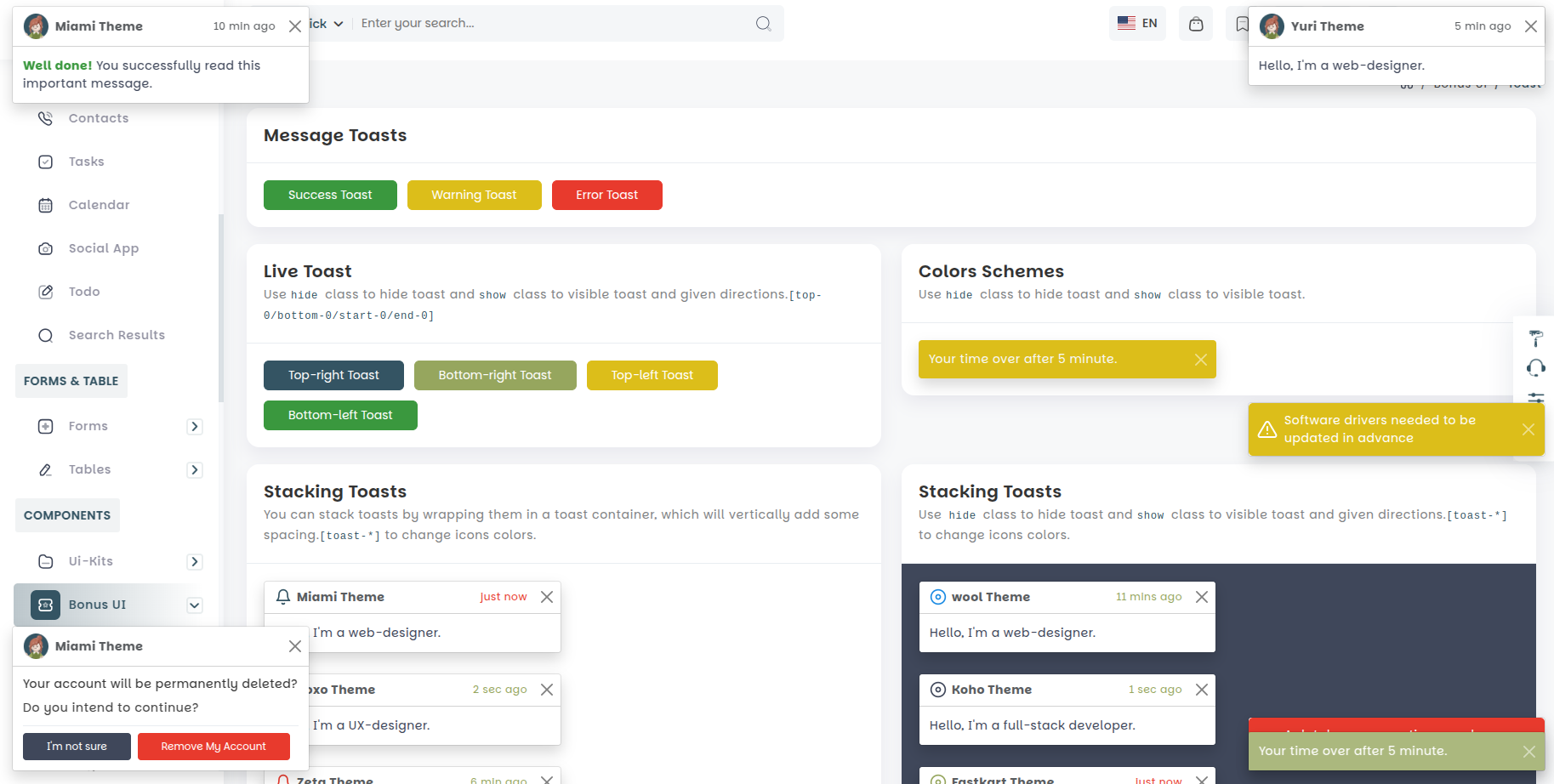Click the Social App camera icon
The height and width of the screenshot is (784, 1554).
pyautogui.click(x=46, y=248)
